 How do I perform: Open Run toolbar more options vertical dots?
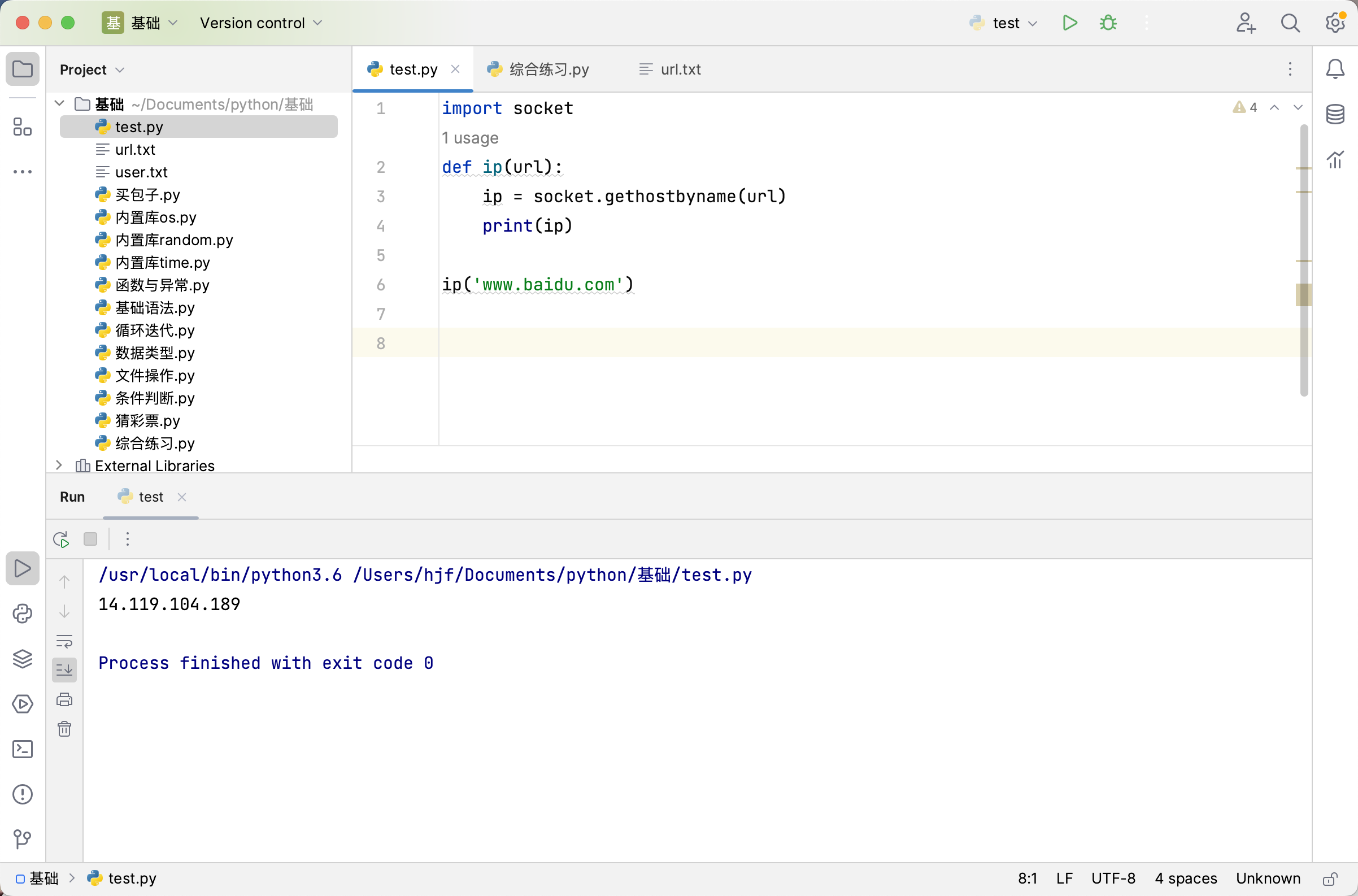click(128, 539)
